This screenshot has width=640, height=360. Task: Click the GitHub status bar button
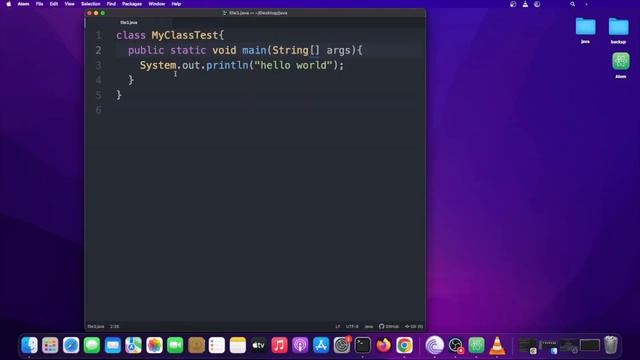click(x=389, y=327)
